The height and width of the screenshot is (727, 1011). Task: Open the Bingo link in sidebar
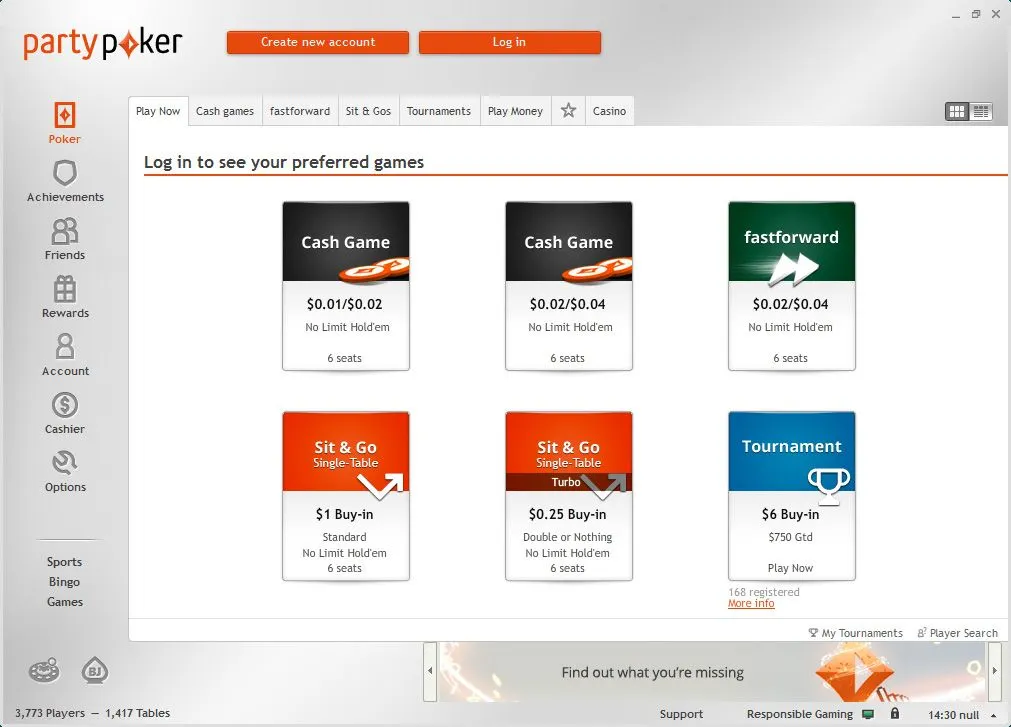64,581
